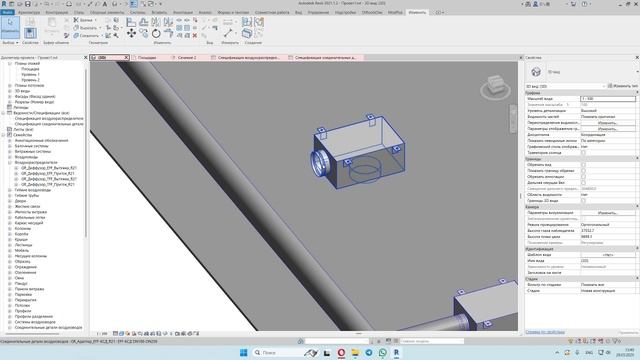
Task: Switch to Спецификация воздухораспред... view tab
Action: coord(248,58)
